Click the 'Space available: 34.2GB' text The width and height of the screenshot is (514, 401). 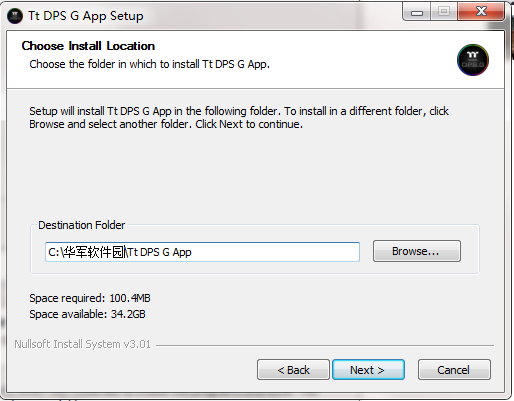[87, 314]
